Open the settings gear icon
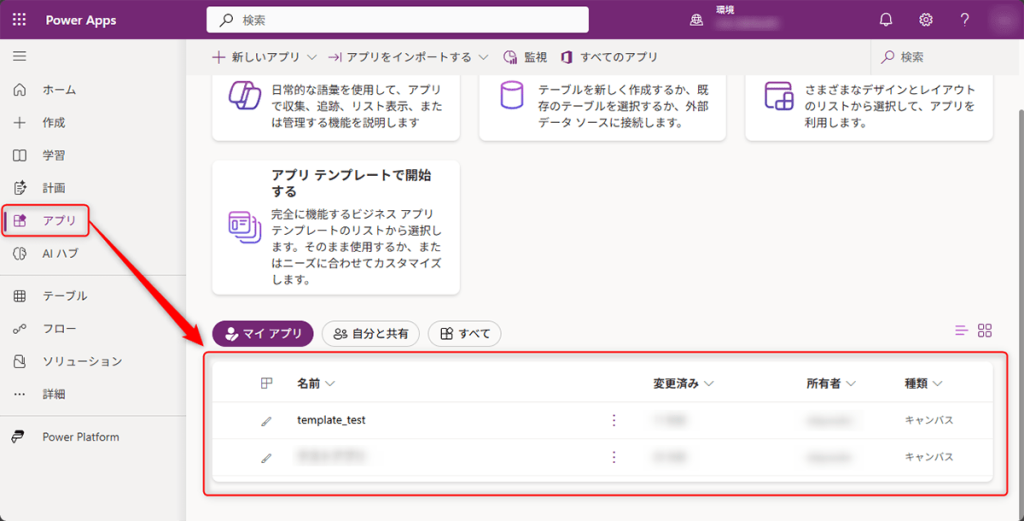Screen dimensions: 1024x521 (925, 20)
